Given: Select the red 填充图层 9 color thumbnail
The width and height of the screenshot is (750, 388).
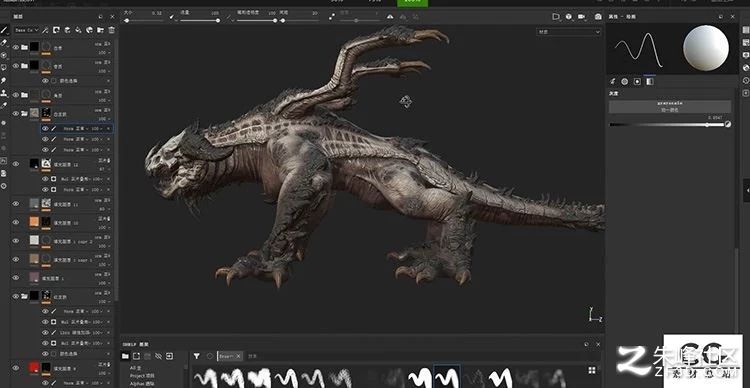Looking at the screenshot, I should click(x=33, y=367).
